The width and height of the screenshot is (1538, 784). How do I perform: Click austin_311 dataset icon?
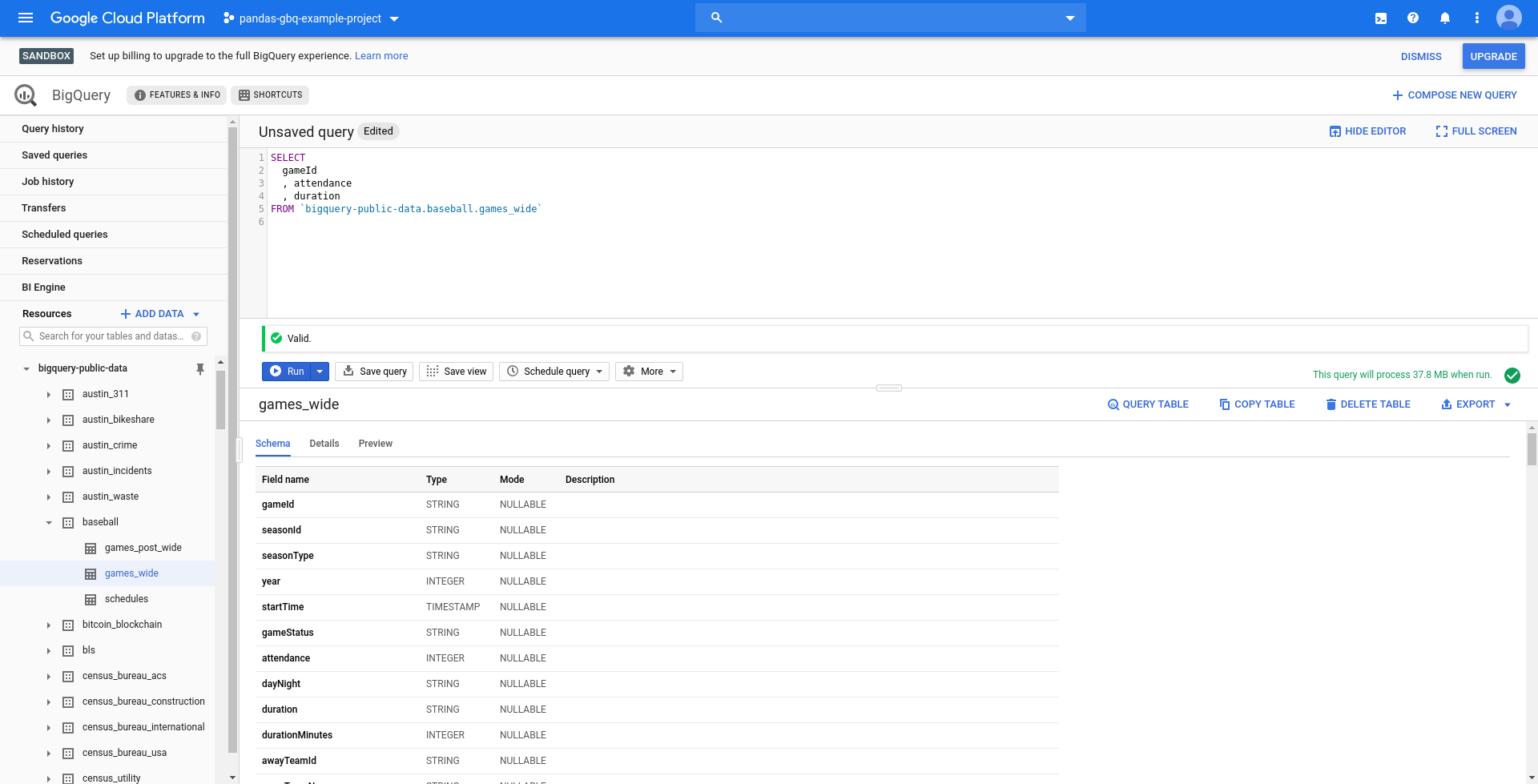68,394
